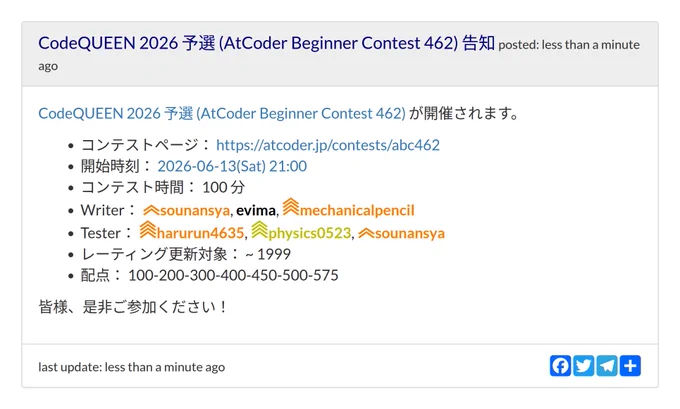Image resolution: width=680 pixels, height=409 pixels.
Task: Open the announcement title link in header
Action: click(x=266, y=43)
